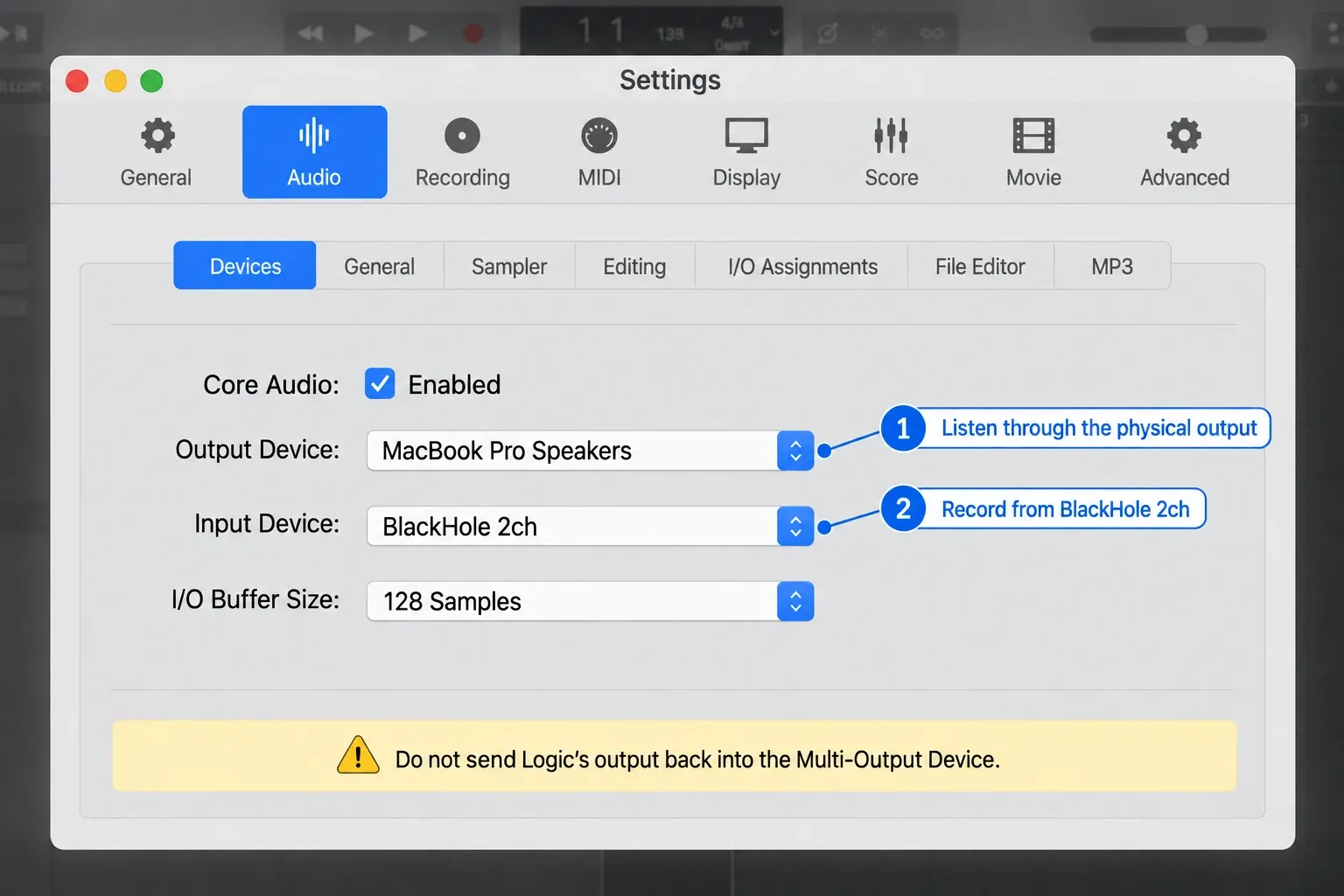The height and width of the screenshot is (896, 1344).
Task: Open the Advanced settings pane
Action: (1184, 152)
